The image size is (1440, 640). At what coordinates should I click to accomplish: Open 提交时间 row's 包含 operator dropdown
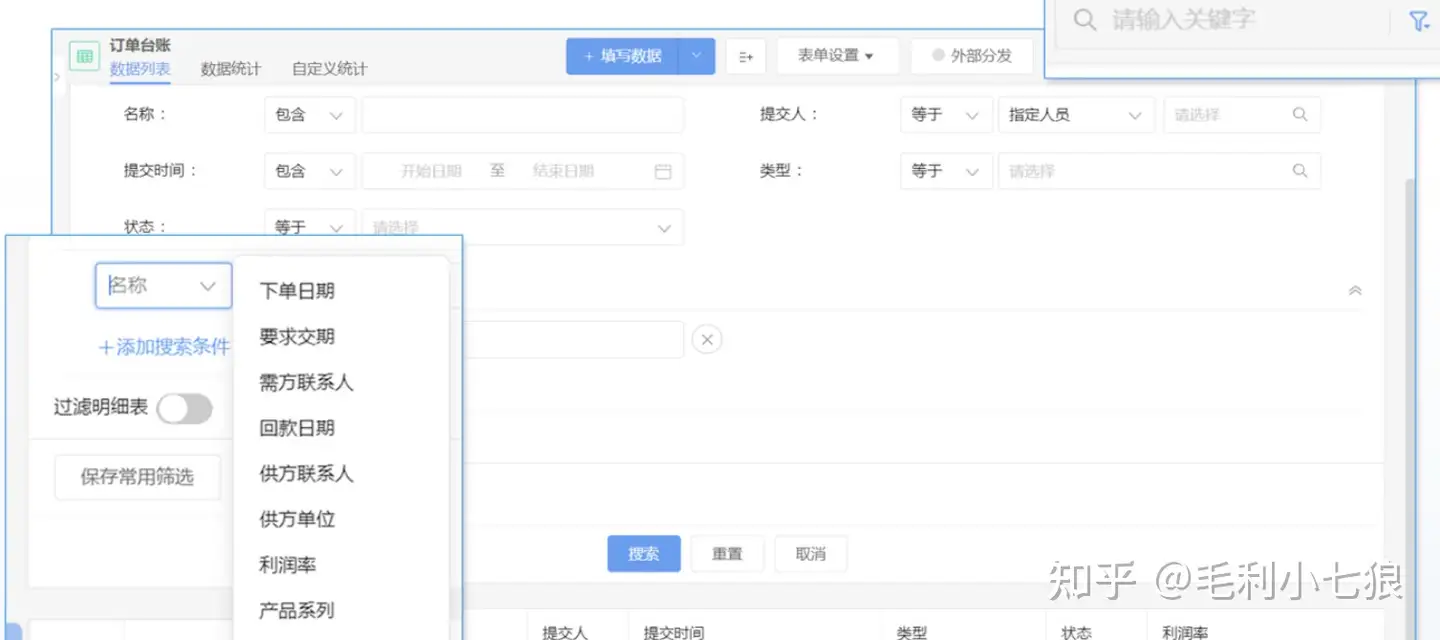[310, 171]
